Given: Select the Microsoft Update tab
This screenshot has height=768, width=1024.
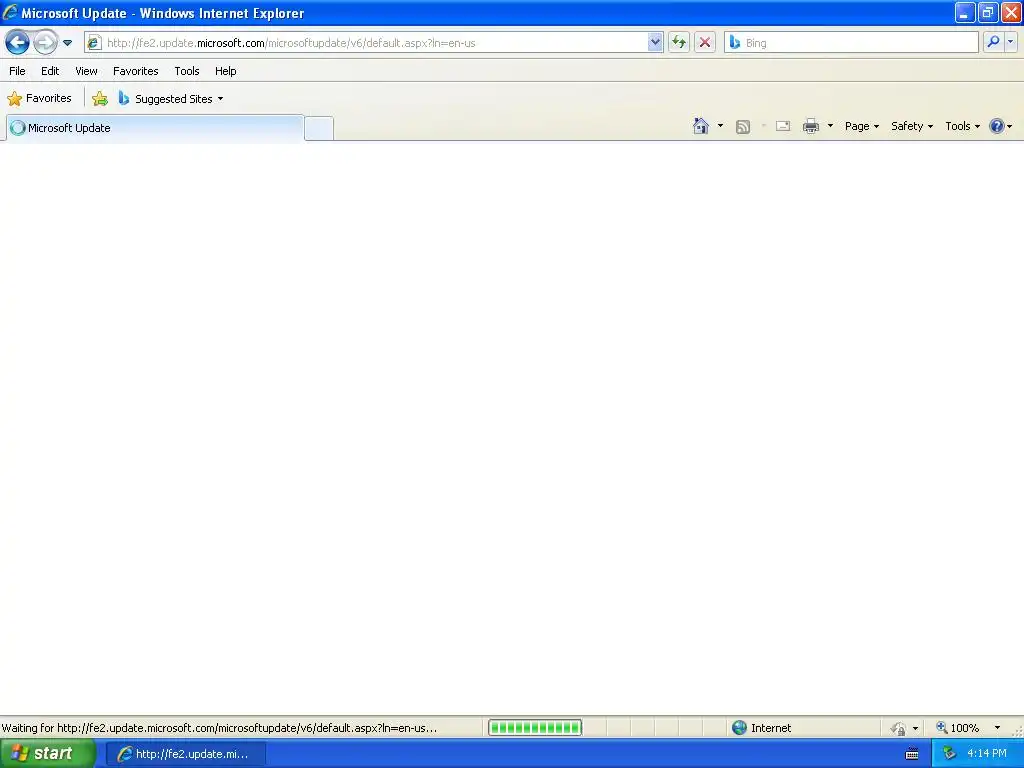Looking at the screenshot, I should tap(155, 128).
